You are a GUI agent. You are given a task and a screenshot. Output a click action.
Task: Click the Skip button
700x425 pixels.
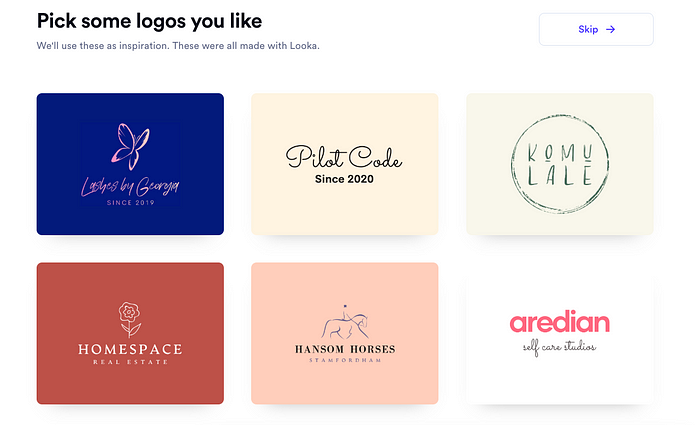tap(596, 29)
